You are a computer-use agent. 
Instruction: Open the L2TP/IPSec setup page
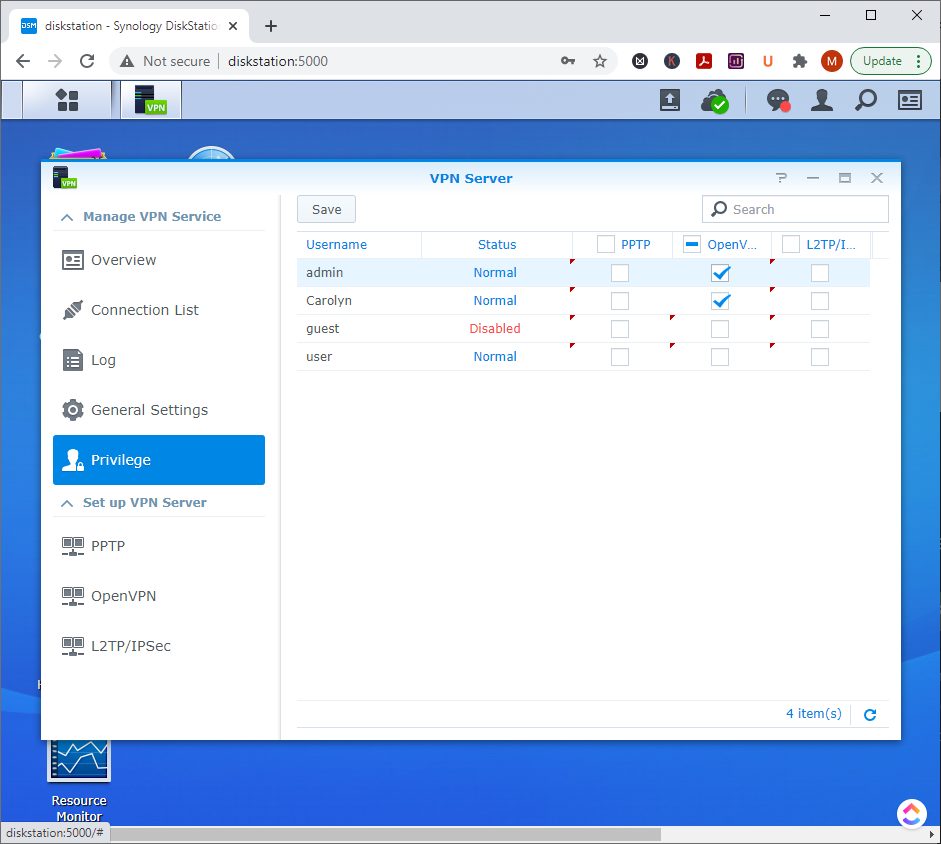[x=158, y=646]
